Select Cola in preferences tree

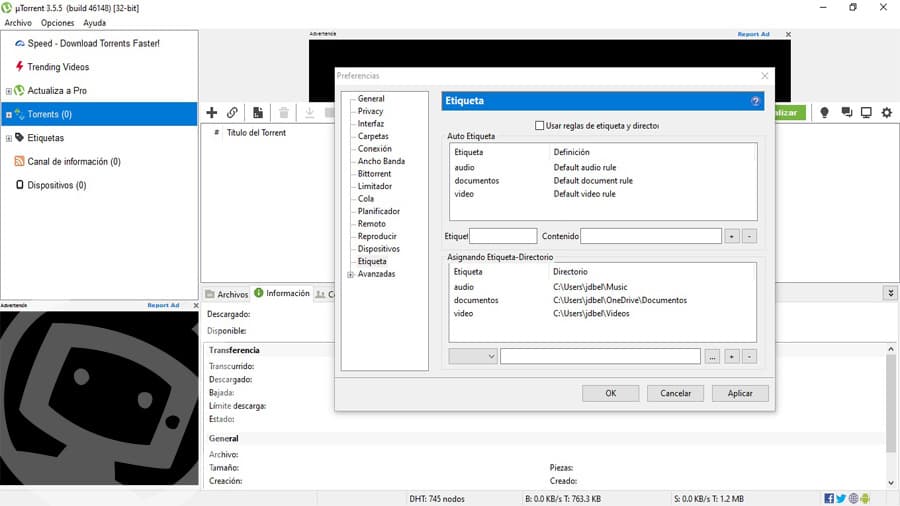click(x=366, y=198)
